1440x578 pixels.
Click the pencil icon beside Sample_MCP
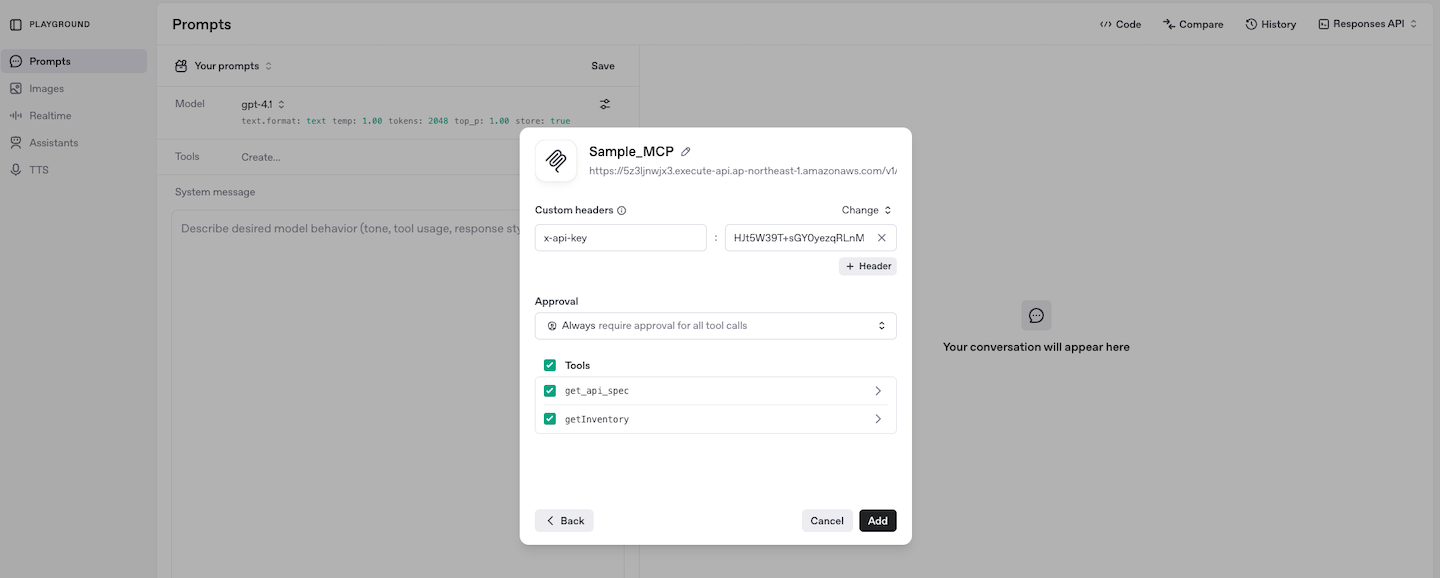click(685, 152)
